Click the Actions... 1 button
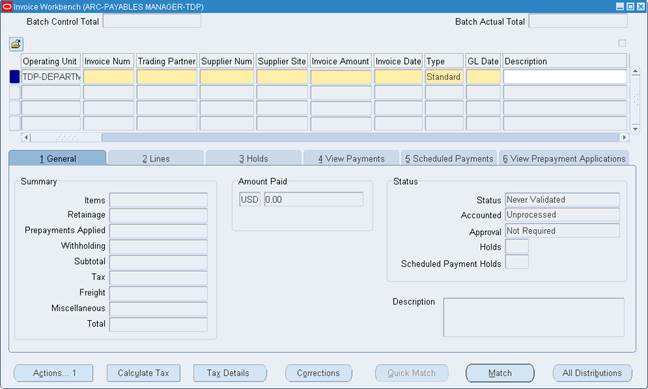Screen dimensions: 648x389 (54, 373)
